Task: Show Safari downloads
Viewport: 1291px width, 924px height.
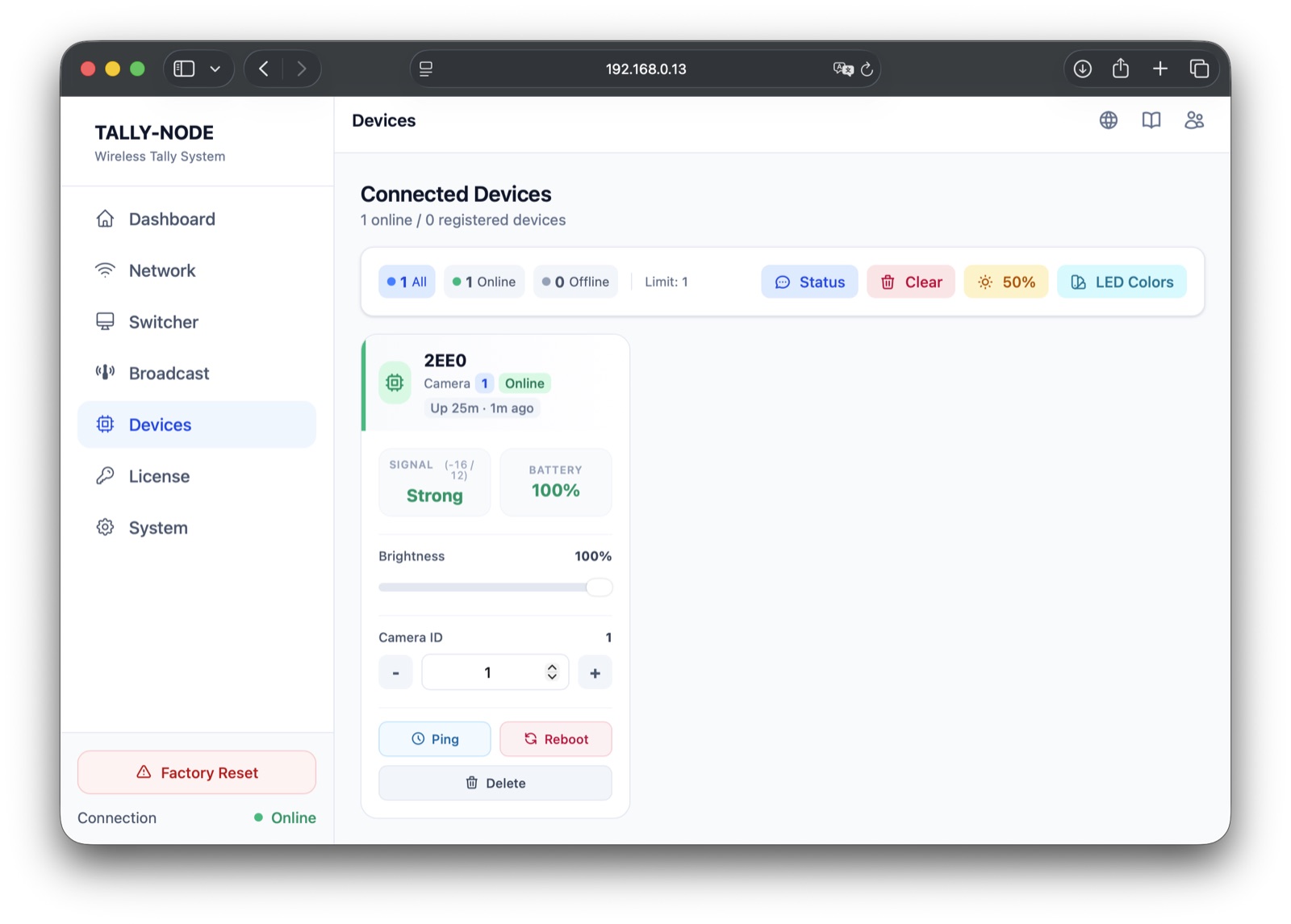Action: pyautogui.click(x=1083, y=69)
